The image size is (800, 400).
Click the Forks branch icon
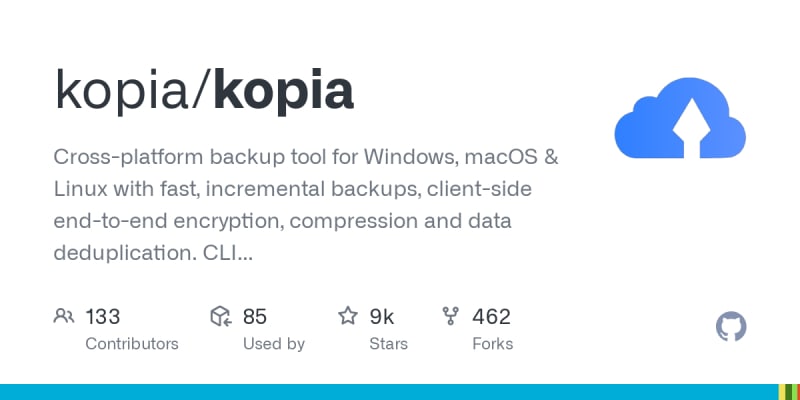click(x=450, y=317)
